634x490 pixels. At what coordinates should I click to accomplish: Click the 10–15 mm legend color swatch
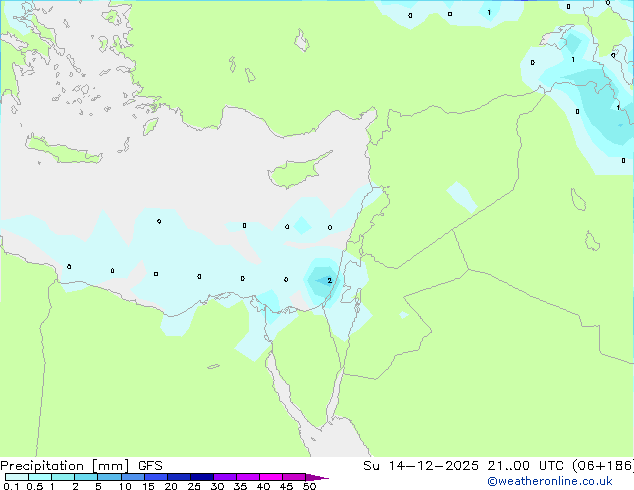click(x=133, y=477)
